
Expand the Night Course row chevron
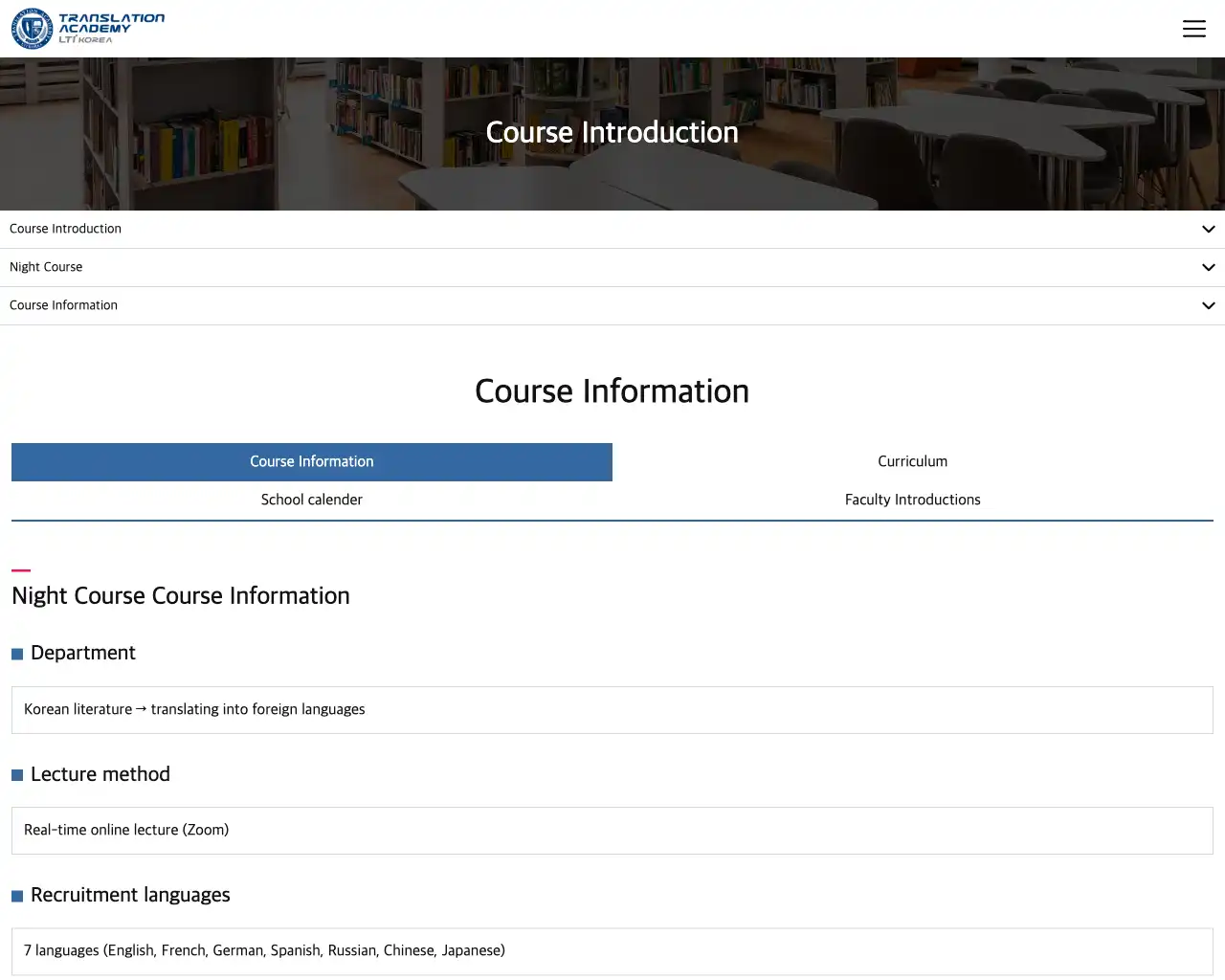click(1208, 267)
